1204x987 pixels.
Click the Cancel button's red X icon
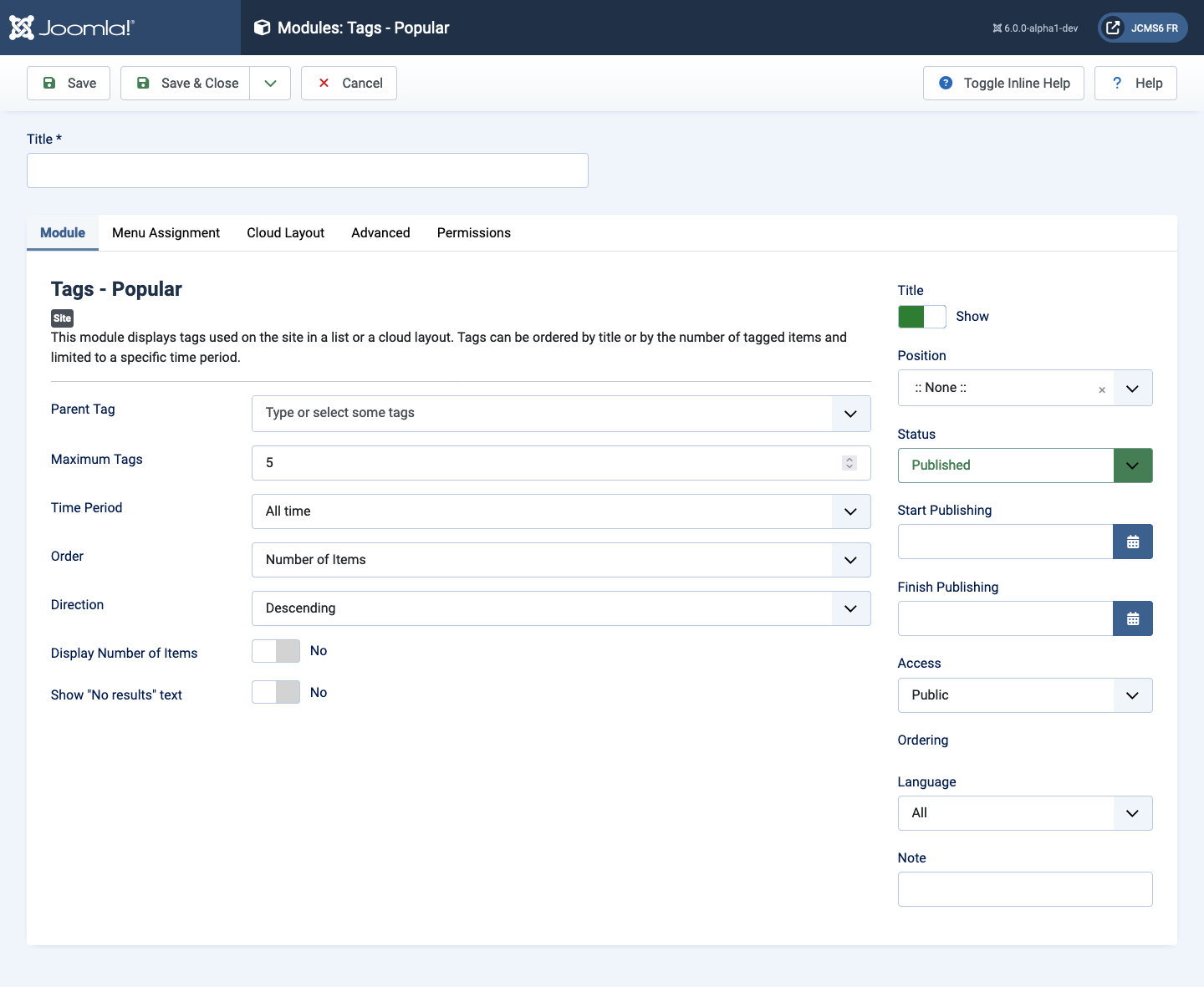(x=324, y=83)
